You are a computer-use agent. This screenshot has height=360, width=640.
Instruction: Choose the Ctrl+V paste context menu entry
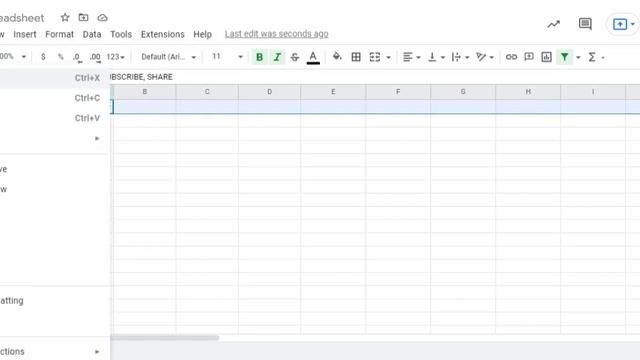(55, 118)
